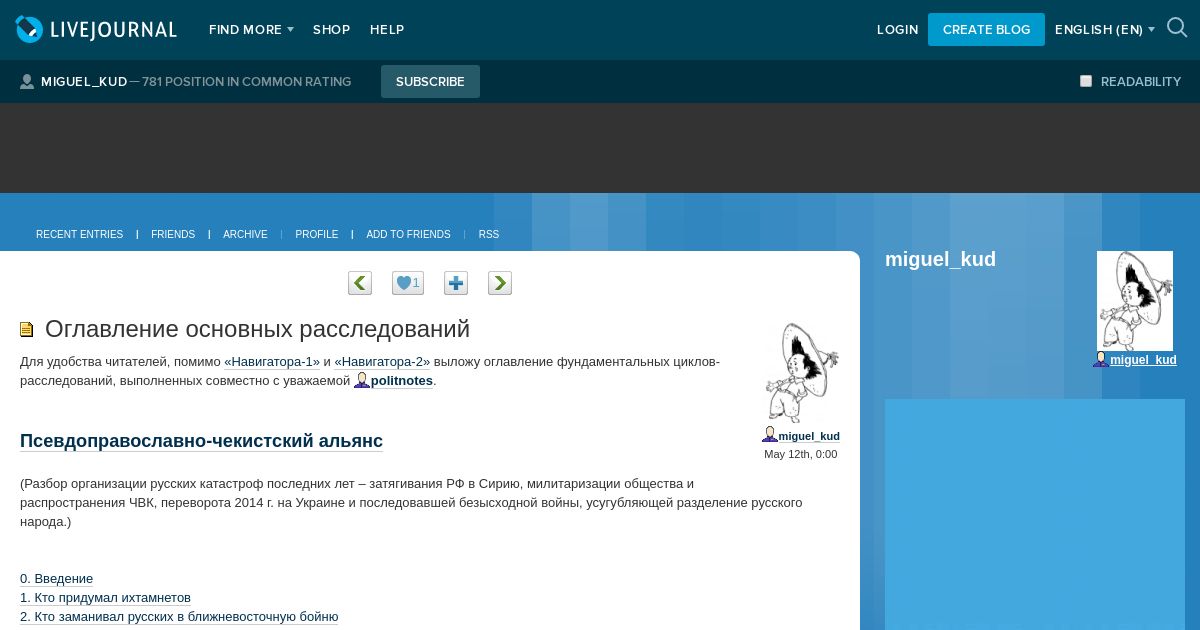
Task: Open the politnotes user link
Action: pos(402,381)
